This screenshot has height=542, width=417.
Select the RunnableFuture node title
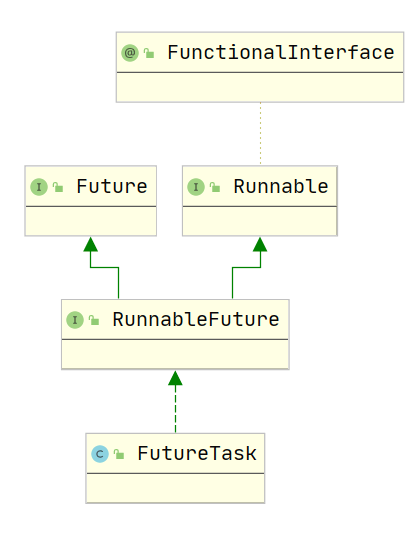(x=196, y=319)
